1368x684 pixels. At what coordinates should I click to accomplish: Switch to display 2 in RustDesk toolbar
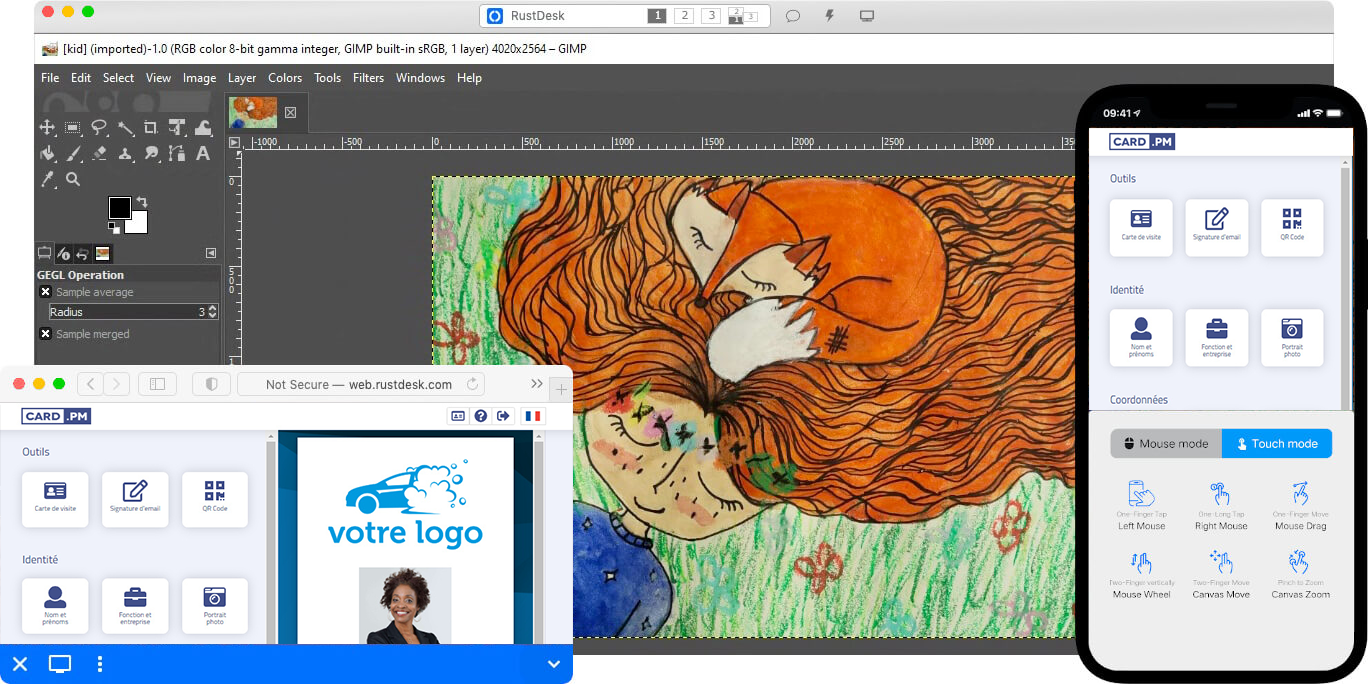(x=684, y=16)
